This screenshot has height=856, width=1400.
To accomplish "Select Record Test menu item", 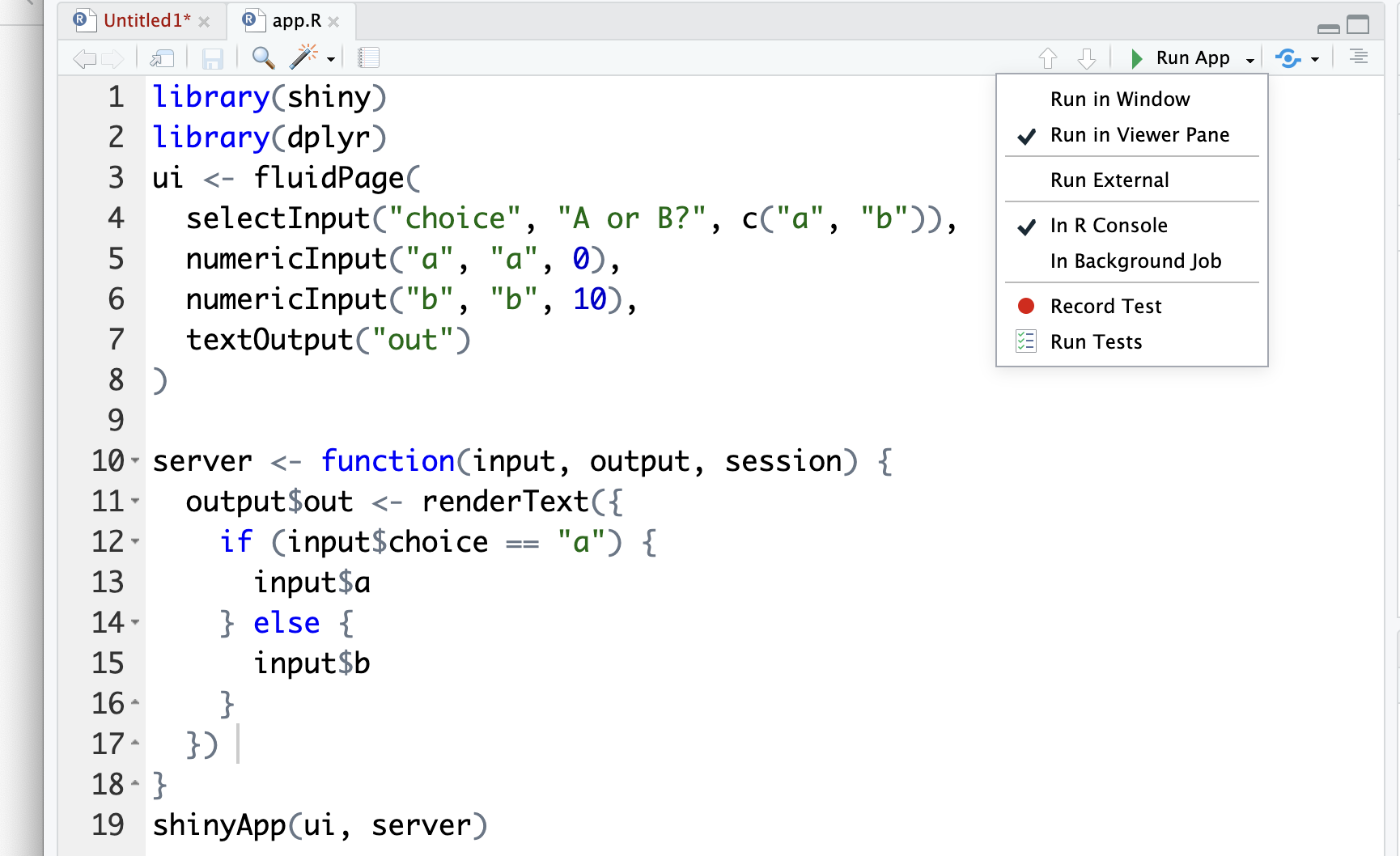I will click(x=1105, y=307).
